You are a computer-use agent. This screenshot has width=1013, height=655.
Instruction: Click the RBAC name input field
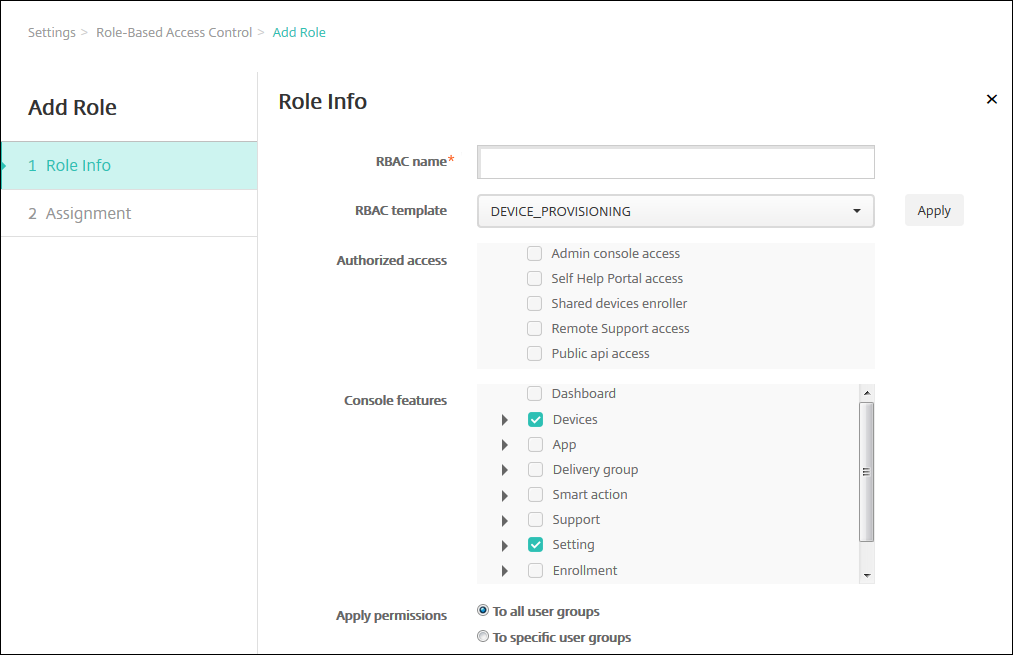coord(675,162)
